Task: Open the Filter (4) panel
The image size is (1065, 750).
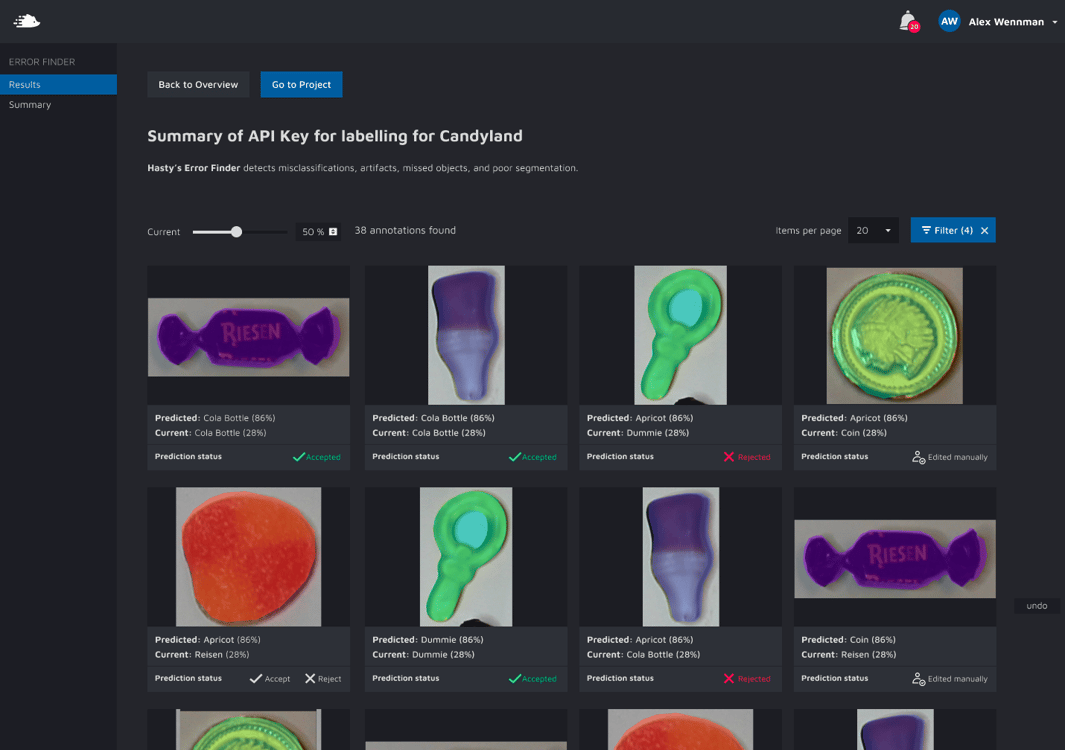Action: pos(946,231)
